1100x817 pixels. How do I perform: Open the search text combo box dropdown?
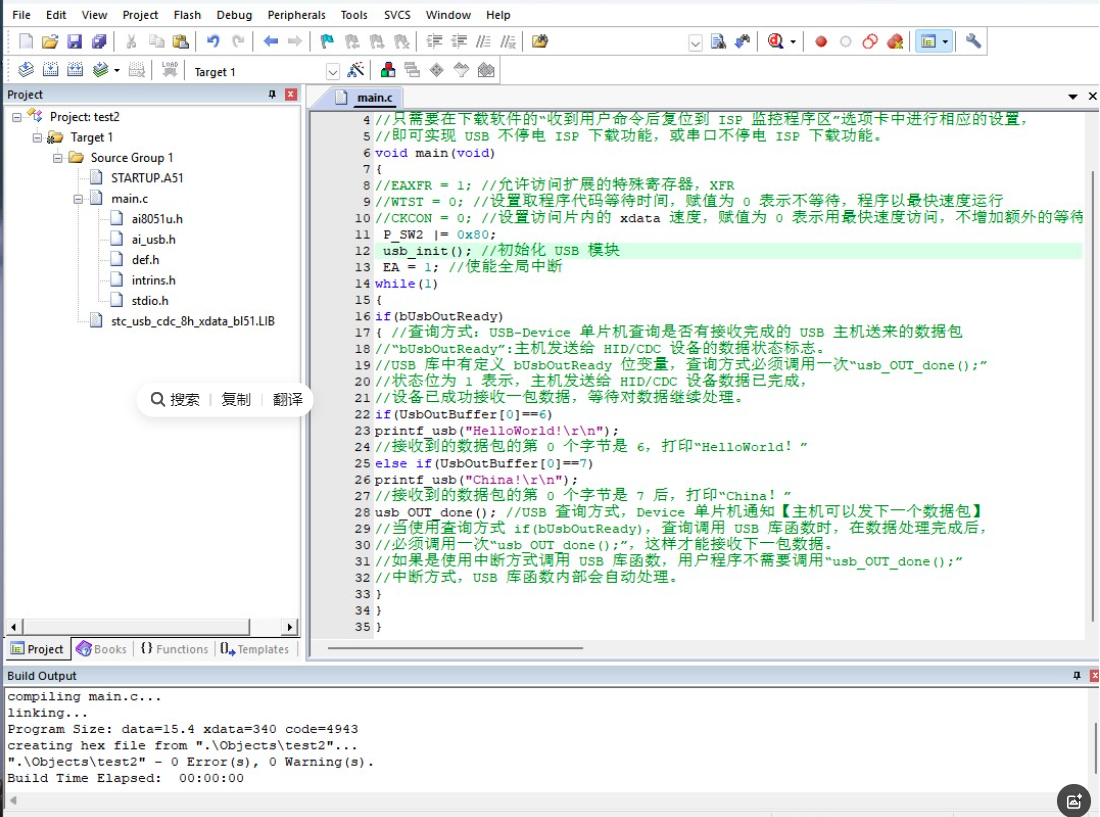point(695,43)
